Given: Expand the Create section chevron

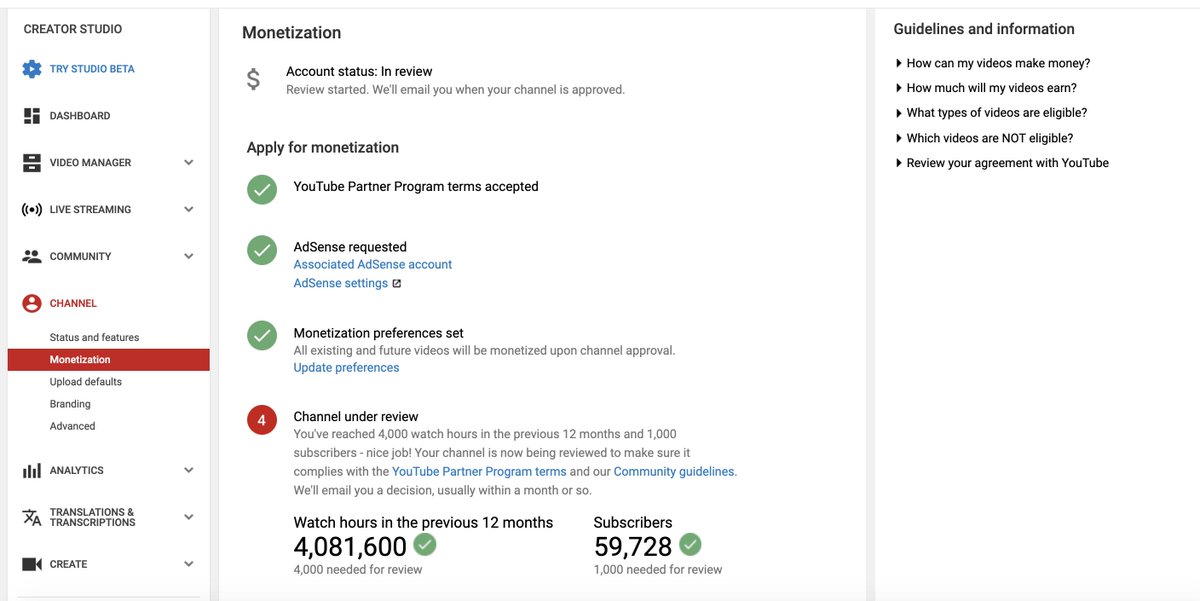Looking at the screenshot, I should tap(189, 564).
